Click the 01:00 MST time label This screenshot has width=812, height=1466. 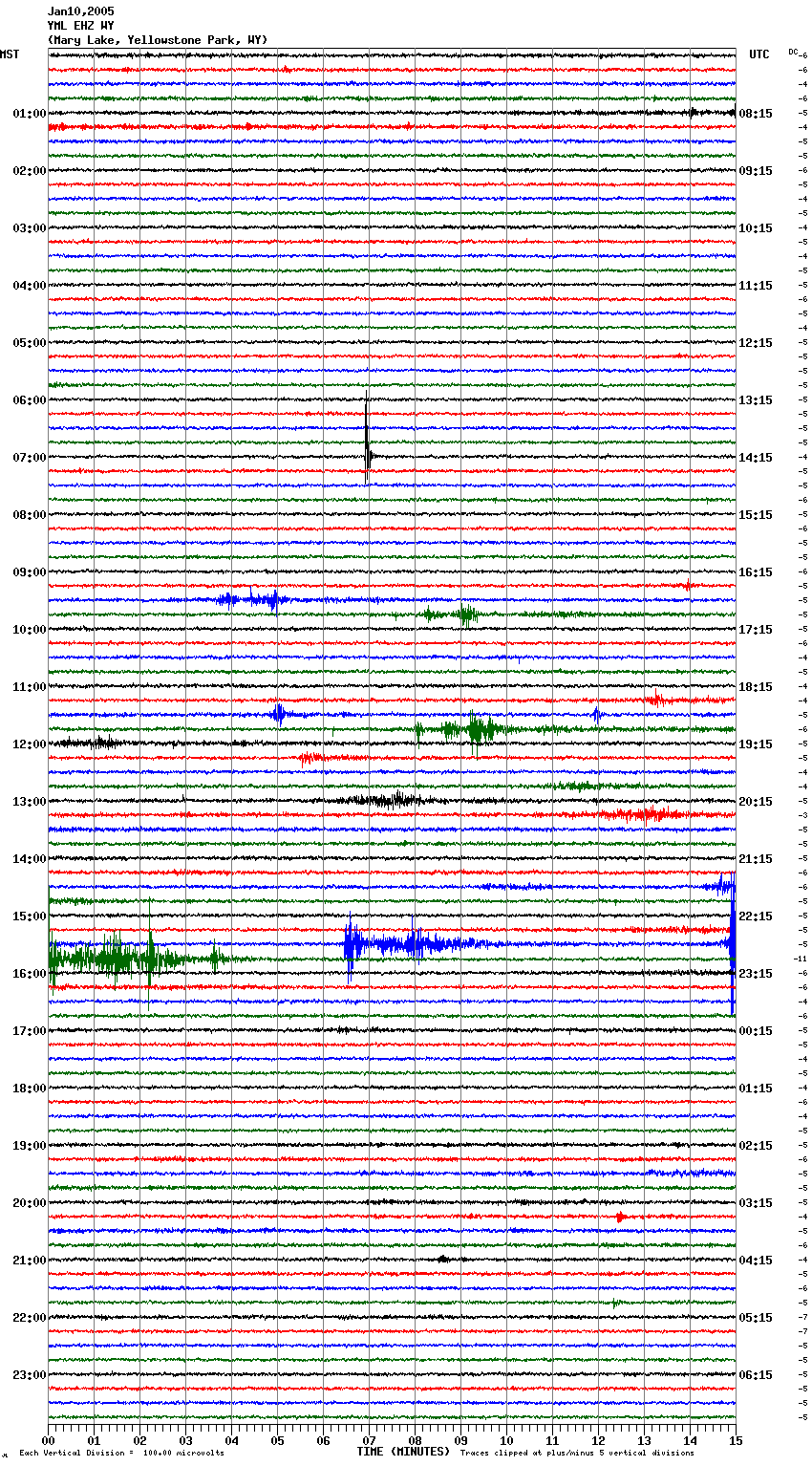pyautogui.click(x=30, y=114)
